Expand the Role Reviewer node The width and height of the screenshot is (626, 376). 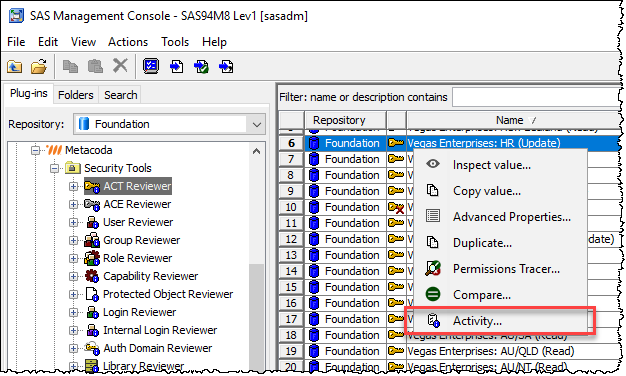[73, 258]
